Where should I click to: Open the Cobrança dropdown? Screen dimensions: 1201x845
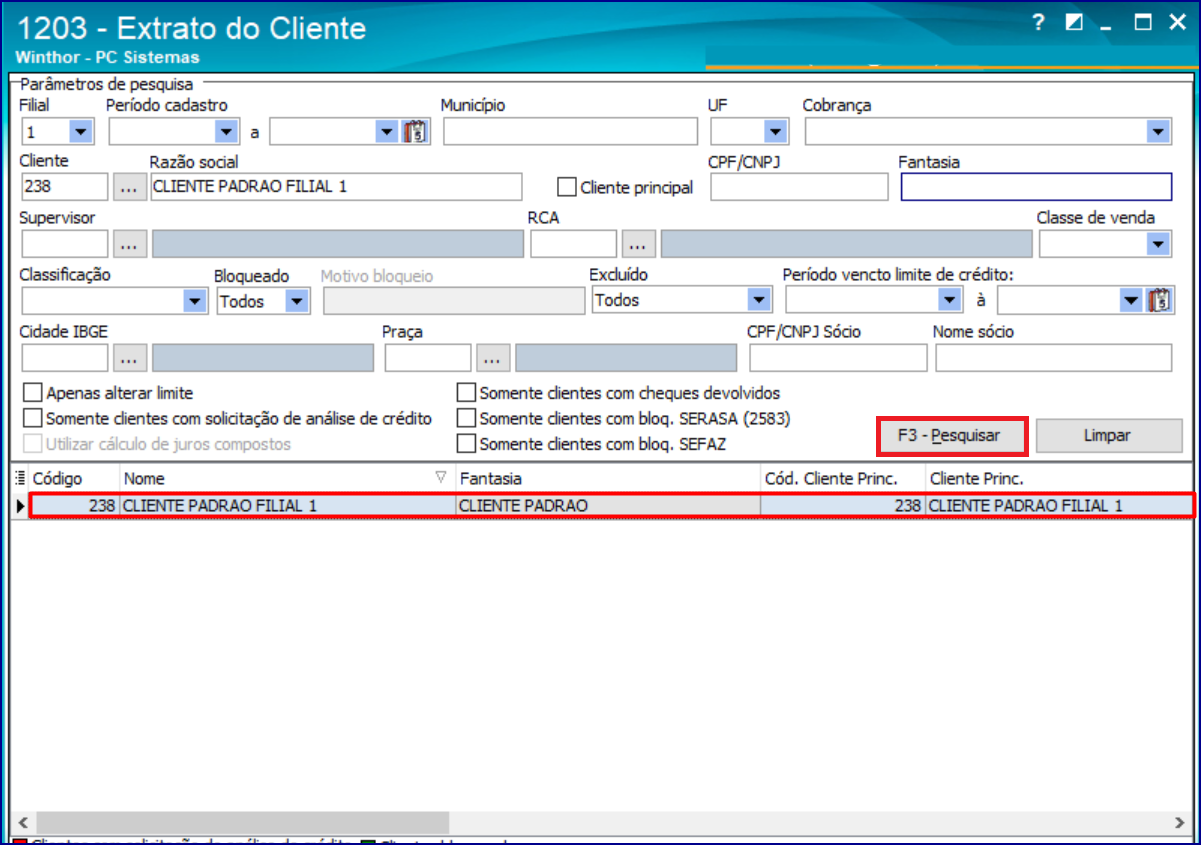pos(1158,132)
